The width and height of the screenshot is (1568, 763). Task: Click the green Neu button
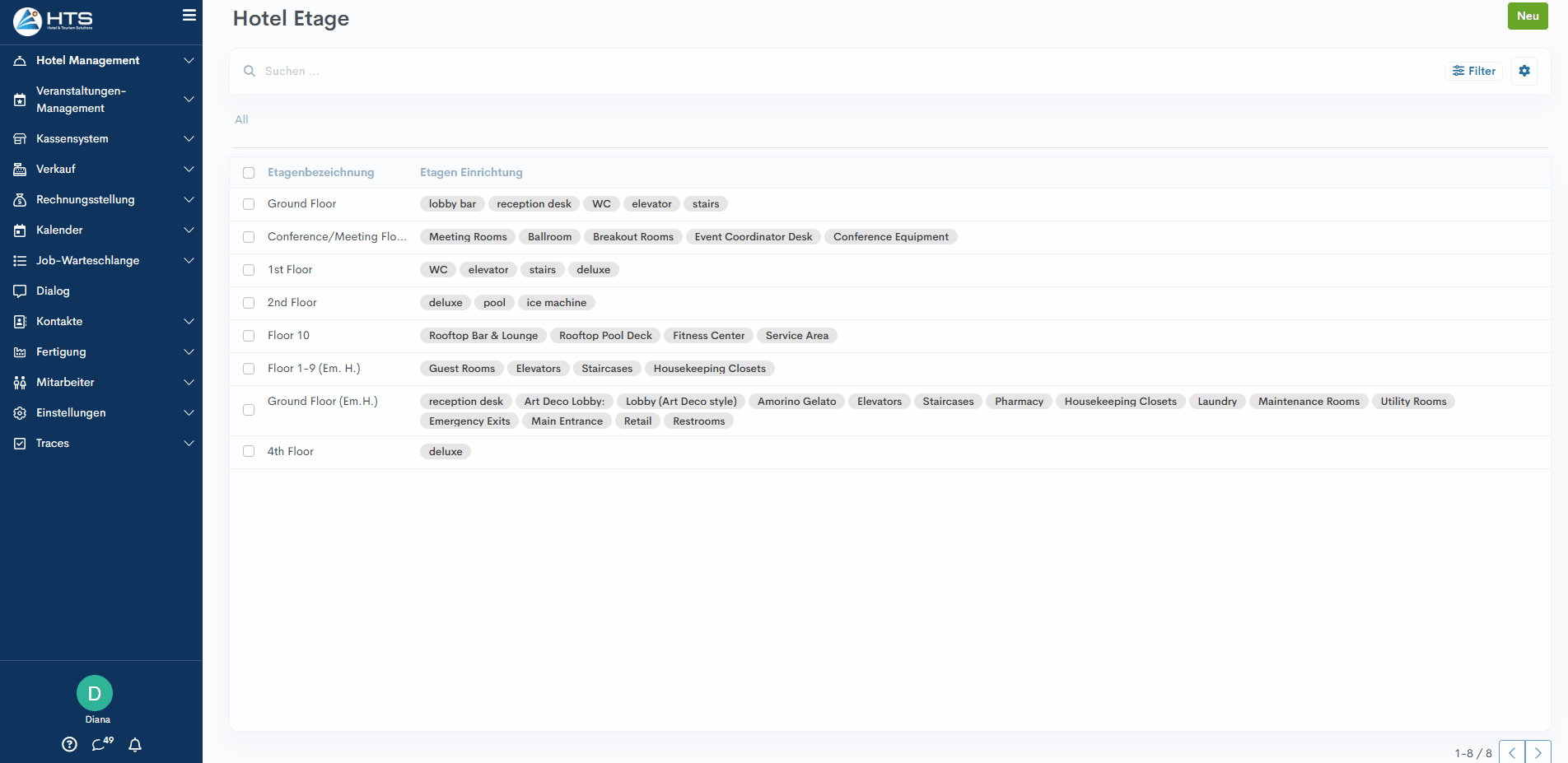point(1527,16)
